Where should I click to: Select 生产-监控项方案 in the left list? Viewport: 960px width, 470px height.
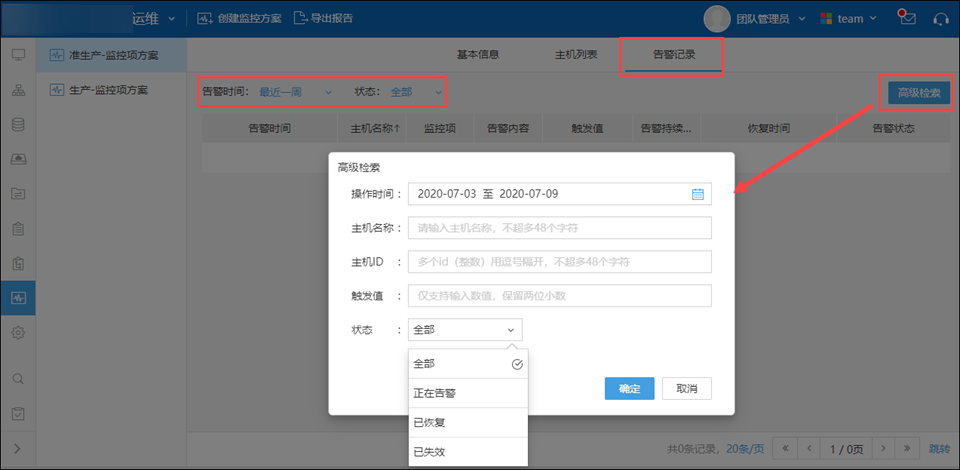coord(111,90)
